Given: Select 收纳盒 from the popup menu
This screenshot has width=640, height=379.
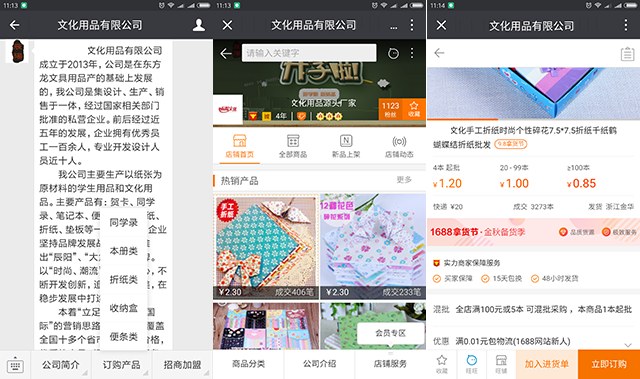Looking at the screenshot, I should pos(124,308).
